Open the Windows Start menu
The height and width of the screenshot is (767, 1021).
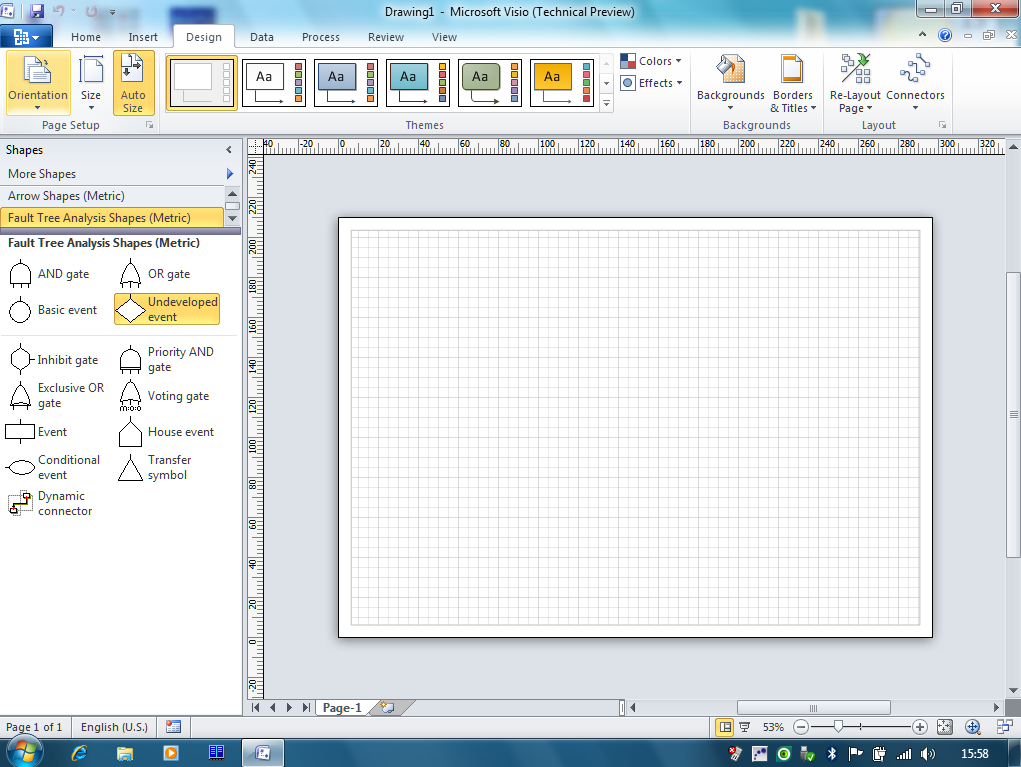pos(25,753)
